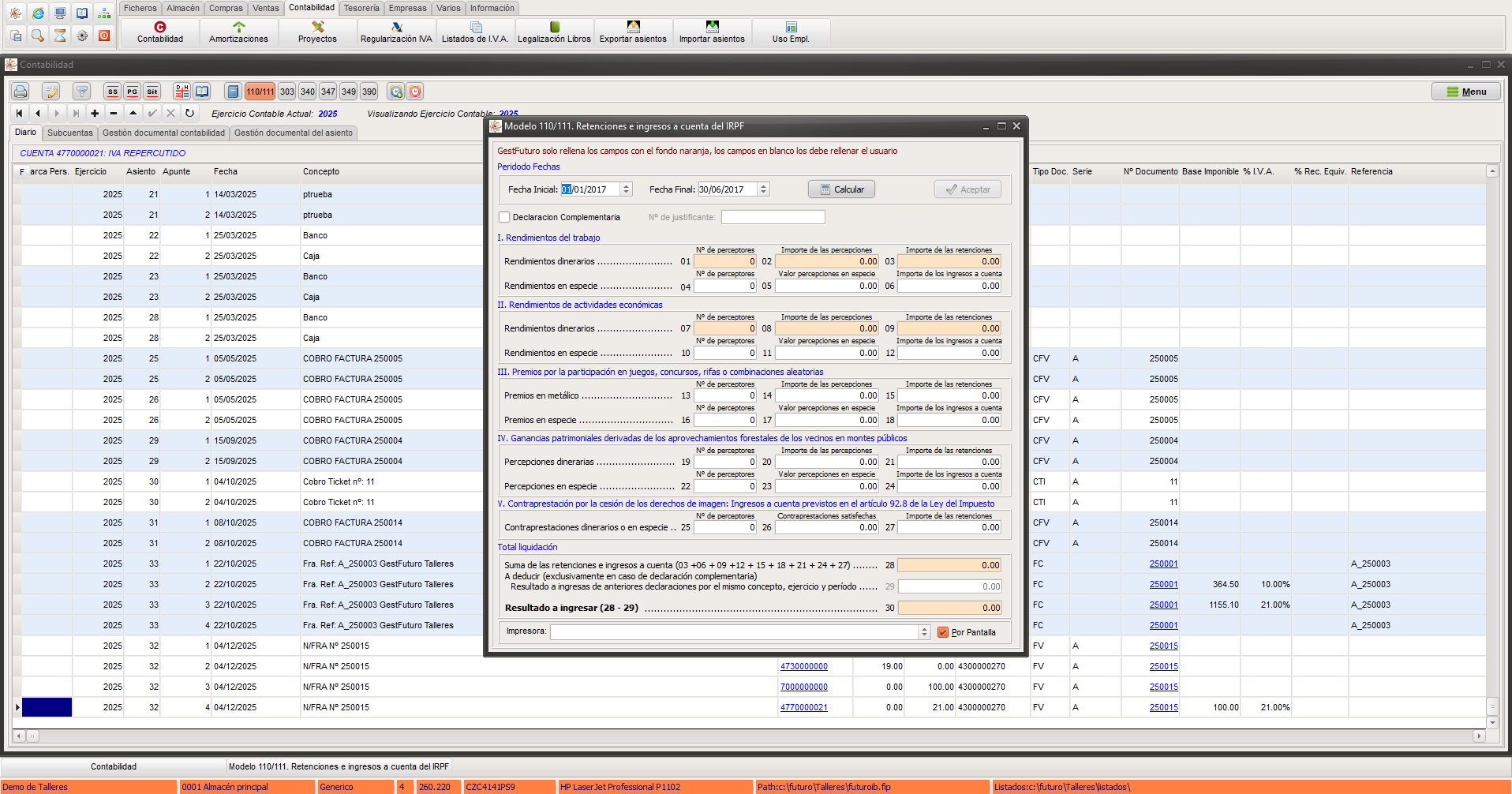The height and width of the screenshot is (794, 1512).
Task: Open Legalización Libros
Action: coord(554,32)
